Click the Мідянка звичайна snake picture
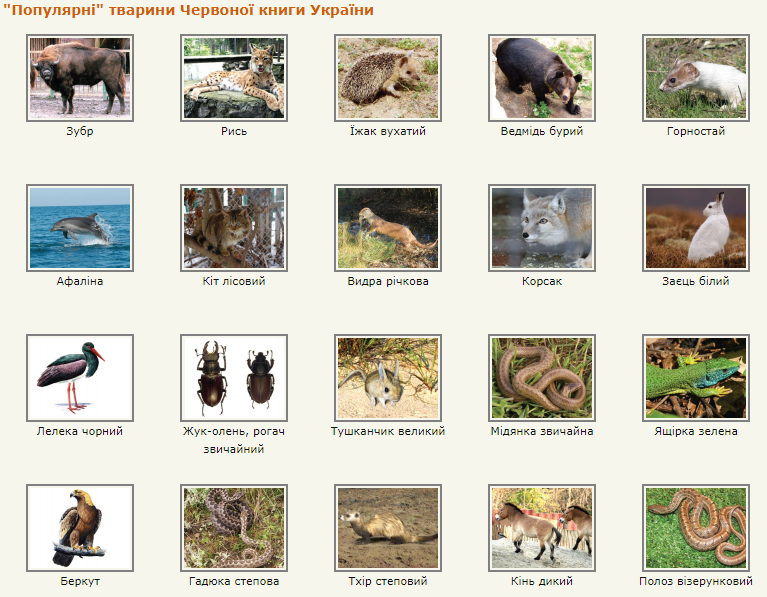The height and width of the screenshot is (597, 767). coord(542,378)
